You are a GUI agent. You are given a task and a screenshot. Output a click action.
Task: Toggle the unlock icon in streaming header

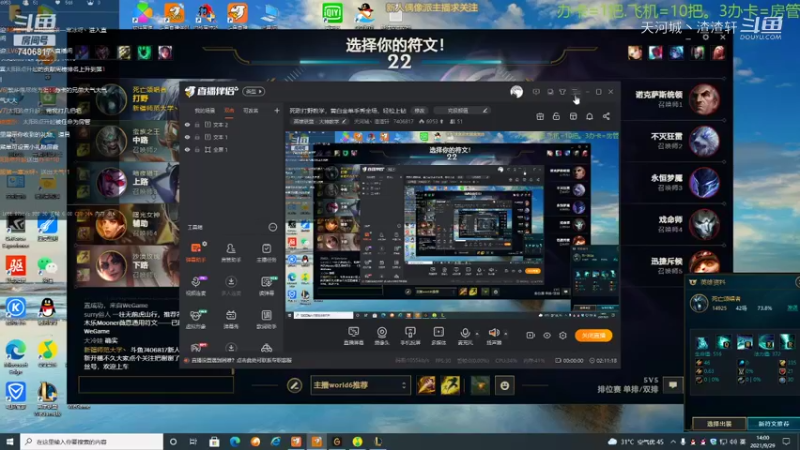point(556,116)
